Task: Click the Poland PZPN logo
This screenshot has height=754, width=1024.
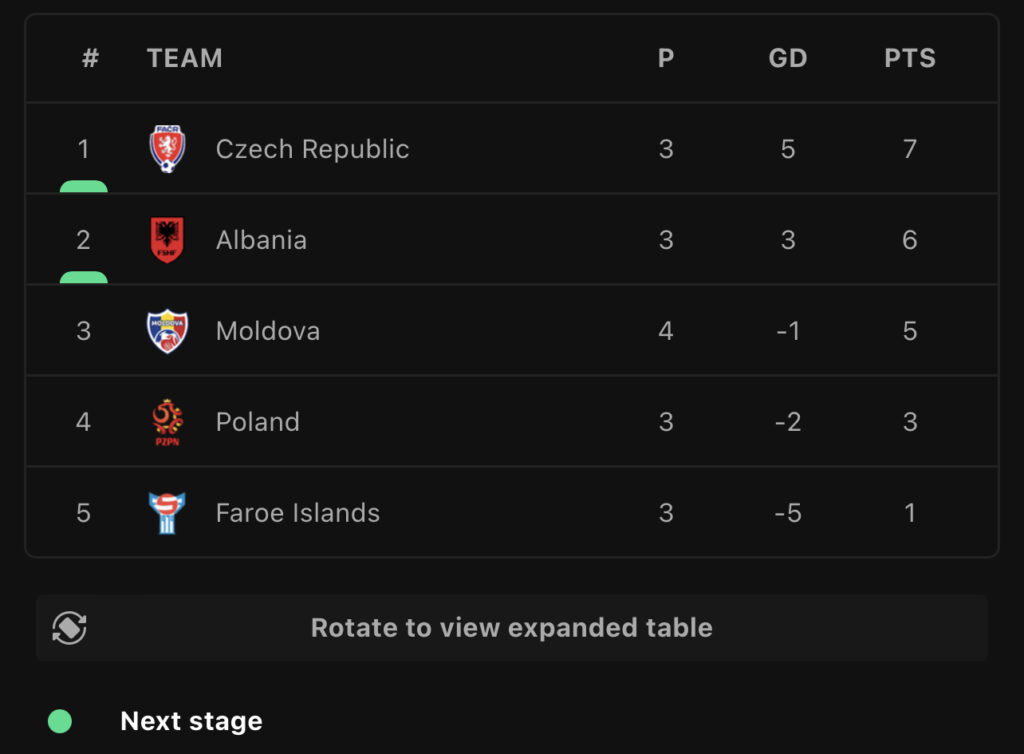Action: coord(167,422)
